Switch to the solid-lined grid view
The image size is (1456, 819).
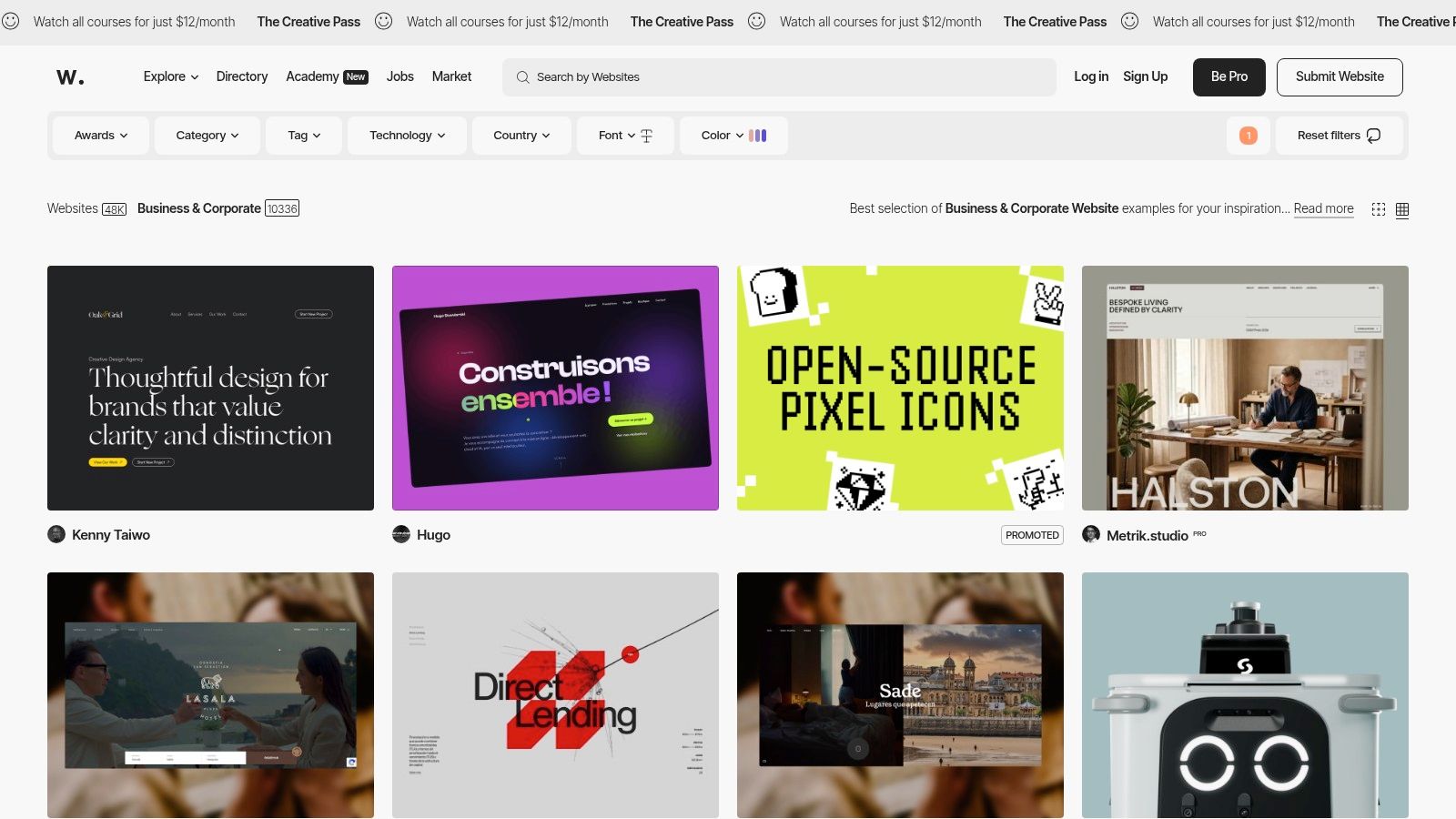pyautogui.click(x=1402, y=209)
